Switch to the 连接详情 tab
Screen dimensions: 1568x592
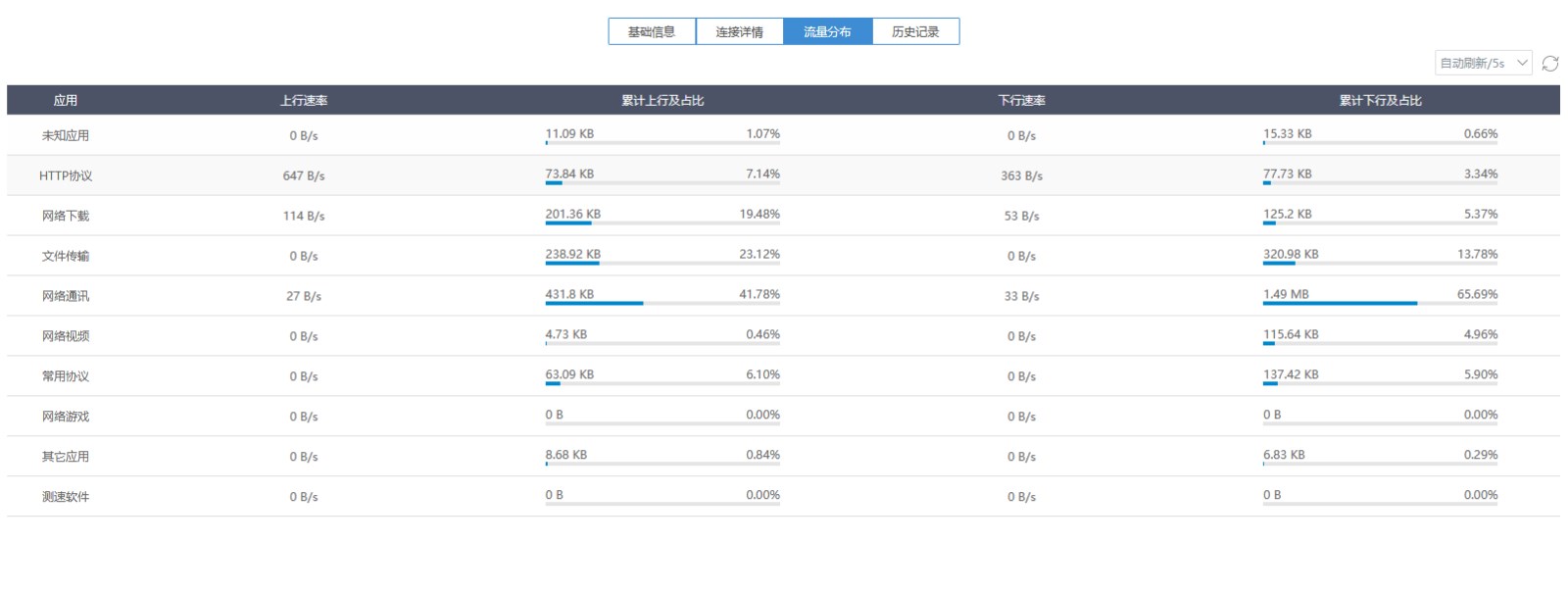(739, 32)
